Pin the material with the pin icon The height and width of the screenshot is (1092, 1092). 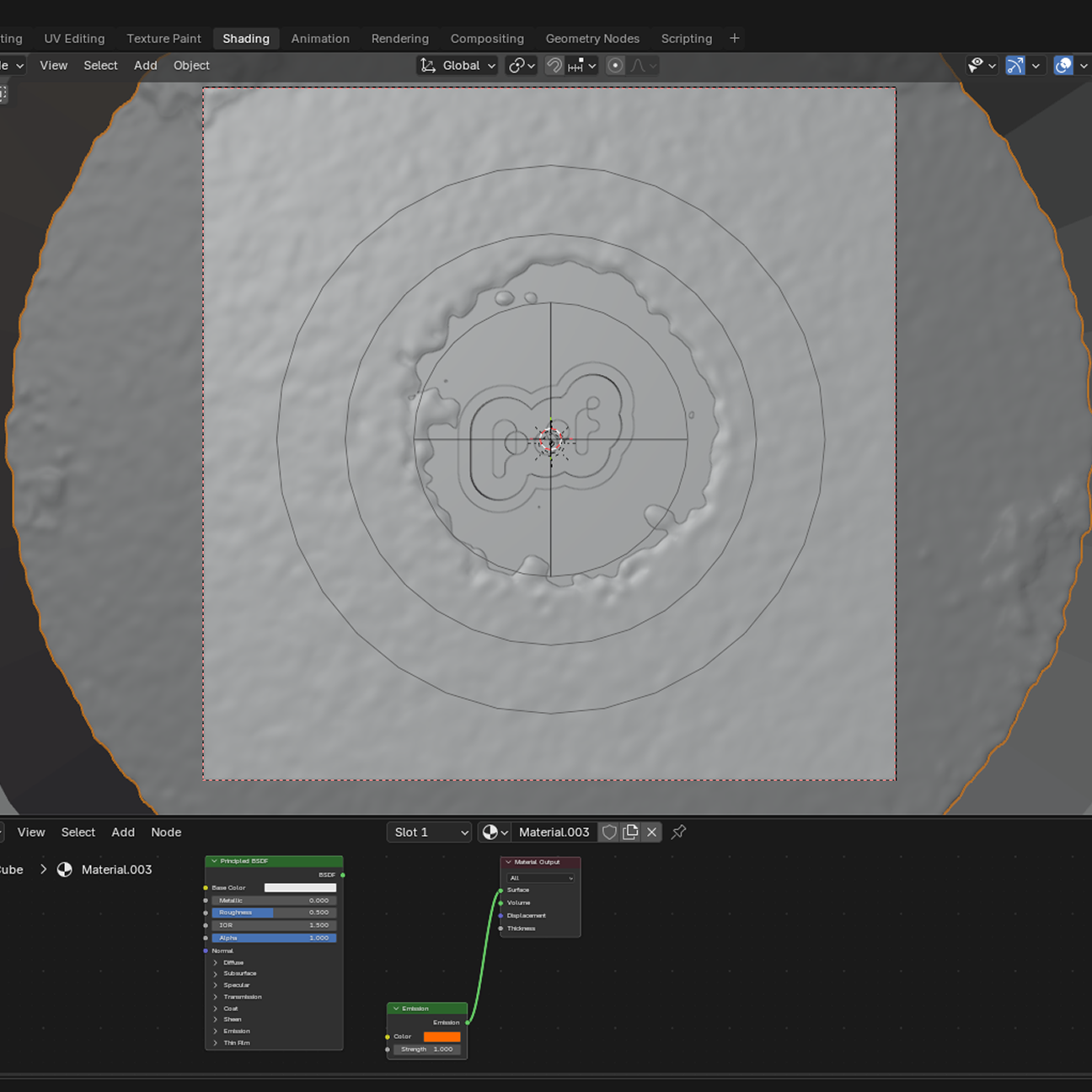tap(678, 832)
